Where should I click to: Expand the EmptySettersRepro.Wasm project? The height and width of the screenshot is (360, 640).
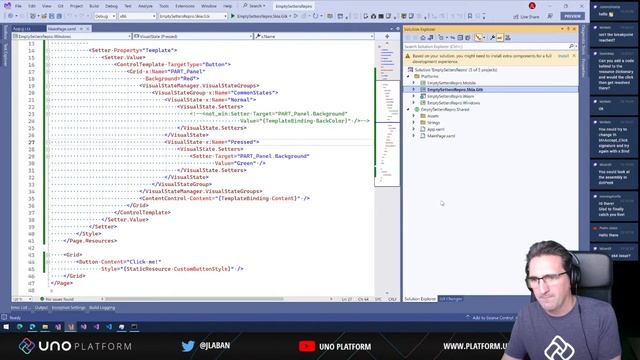click(x=414, y=96)
